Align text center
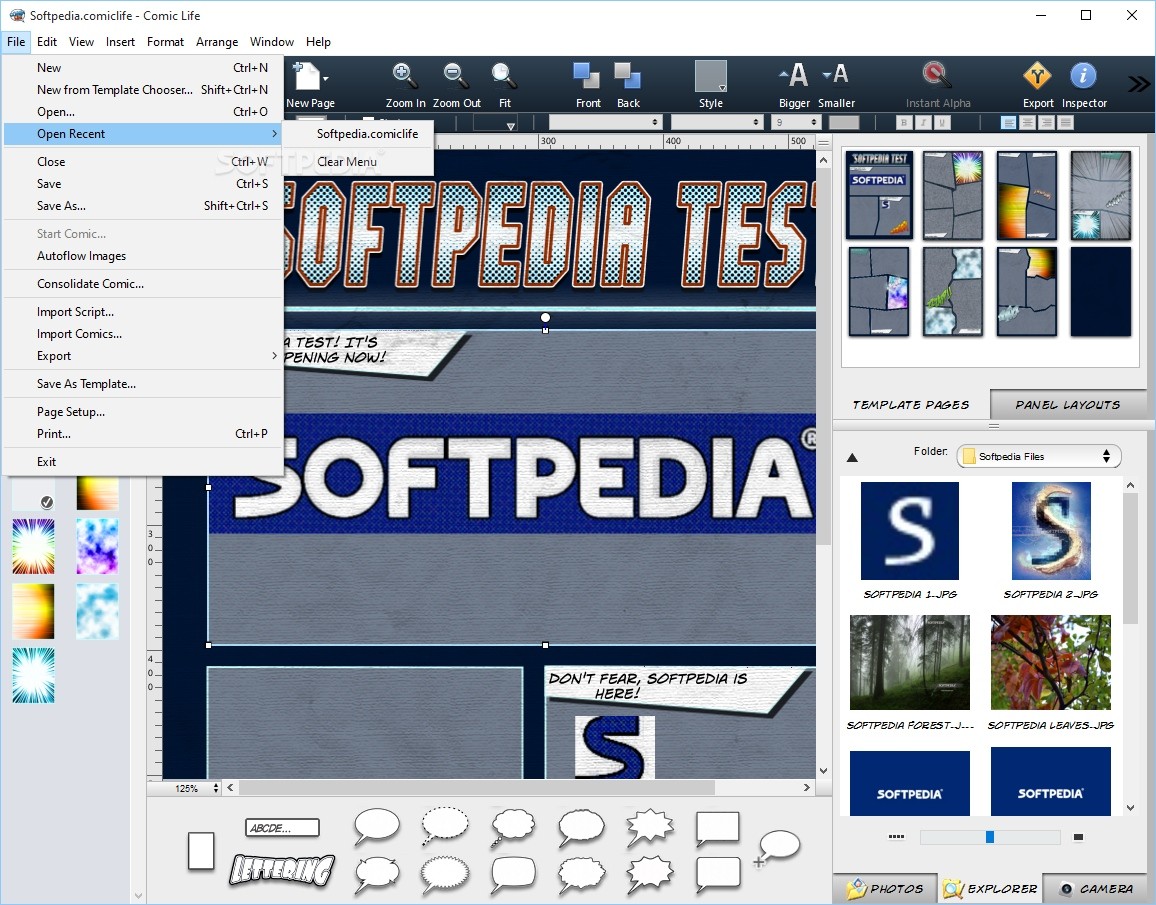This screenshot has height=905, width=1156. (1027, 122)
